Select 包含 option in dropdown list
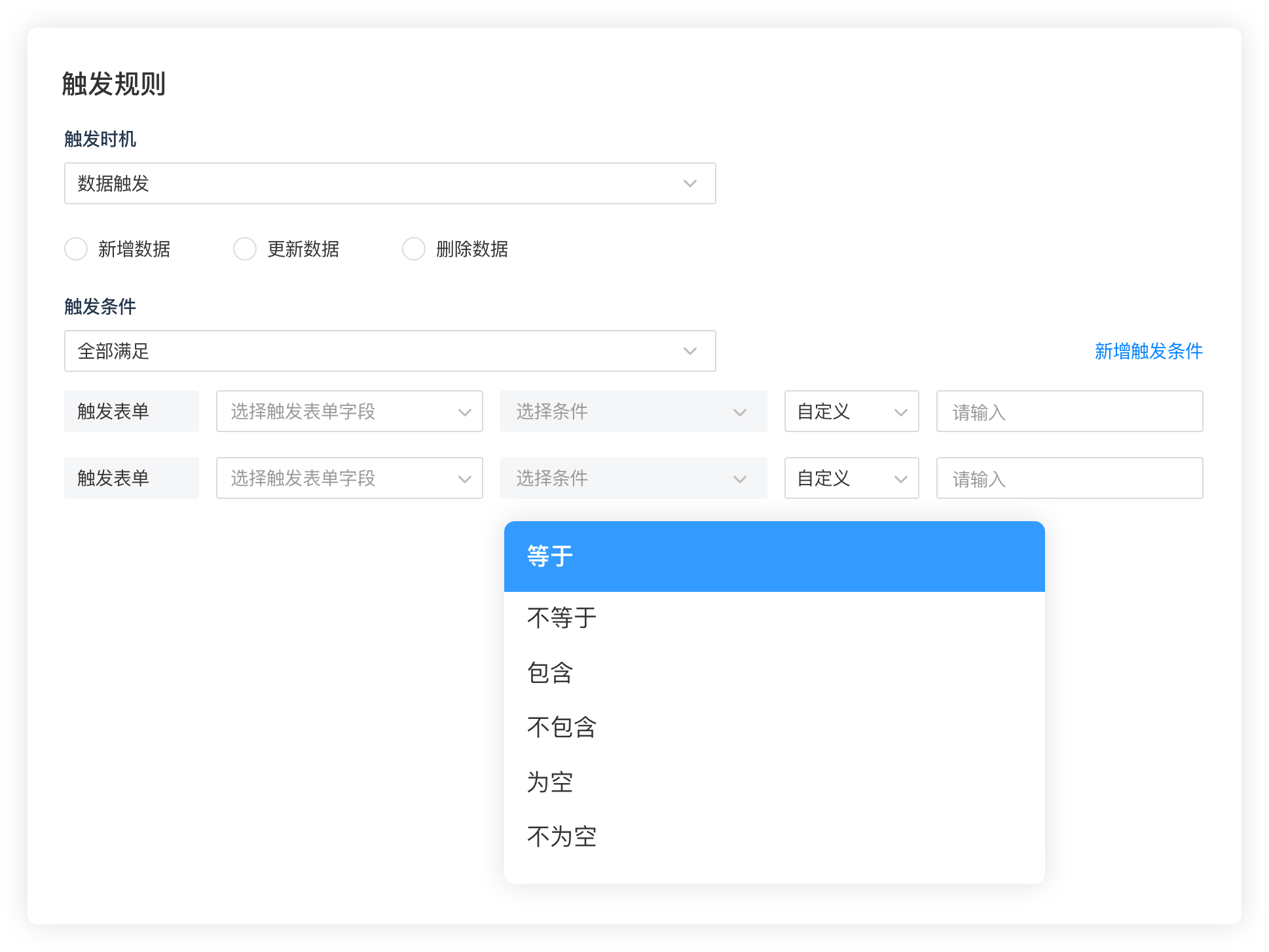This screenshot has width=1269, height=952. (x=774, y=672)
